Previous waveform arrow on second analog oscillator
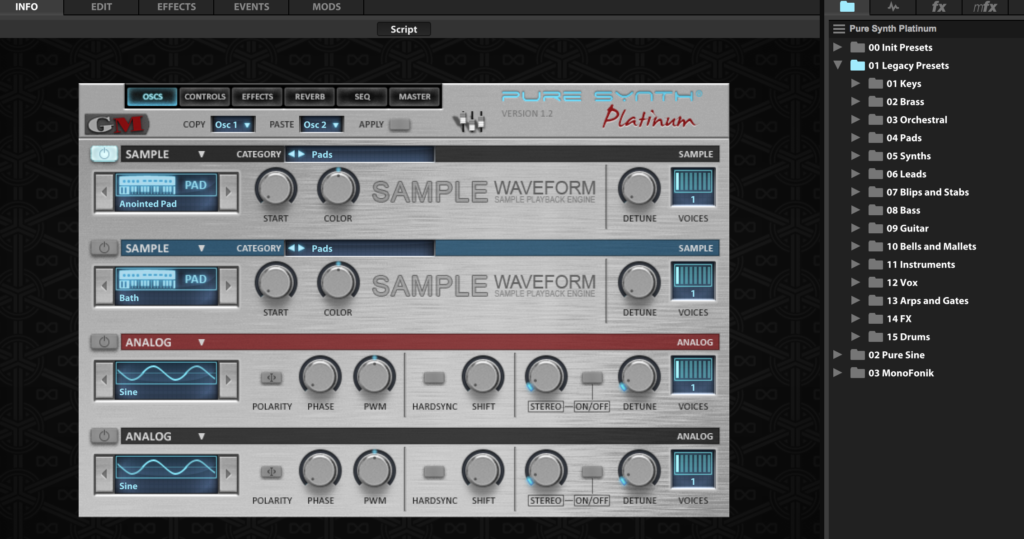Viewport: 1024px width, 539px height. point(104,474)
